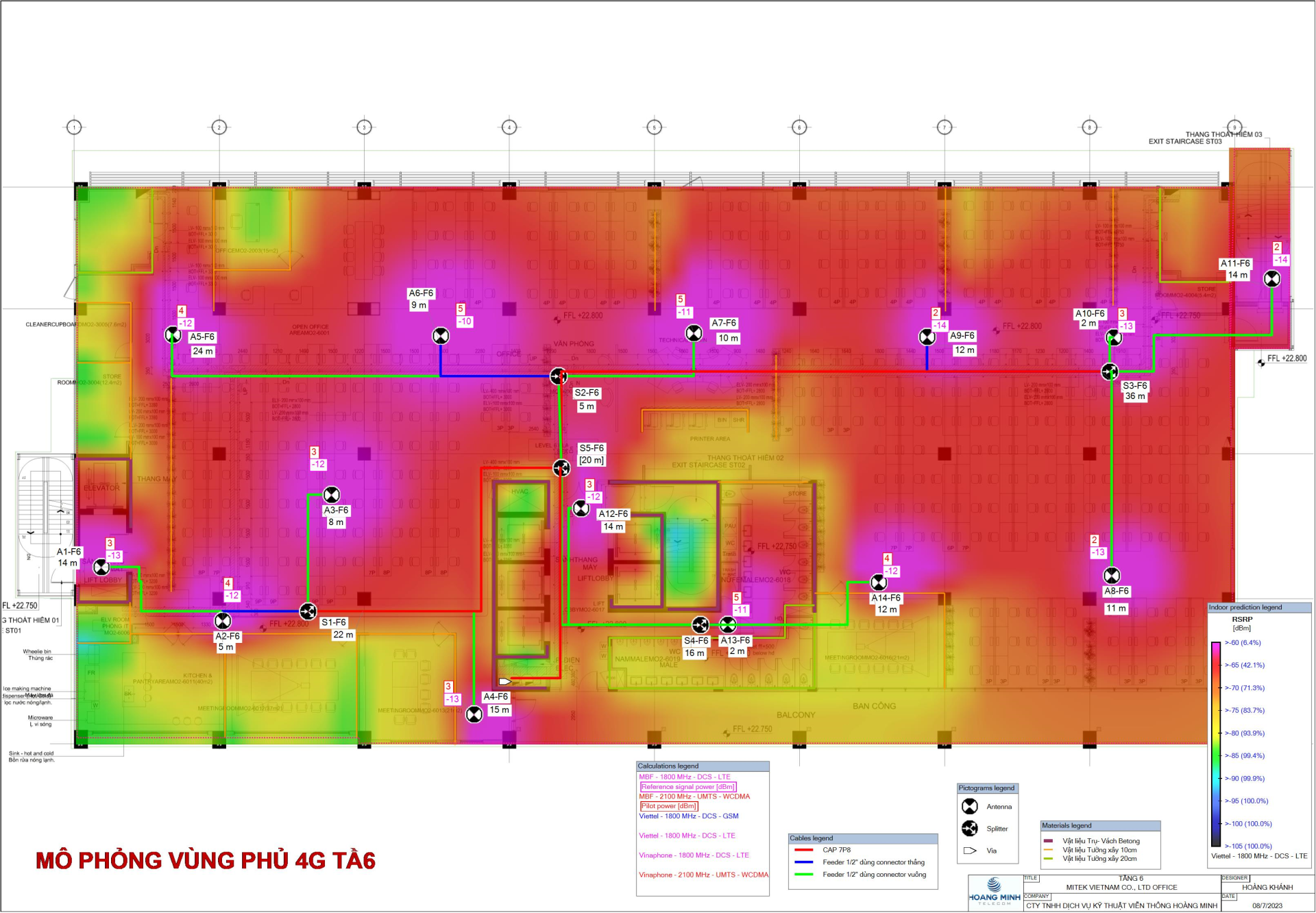
Task: Click red CAP 7P8 cable swatch
Action: tap(803, 850)
